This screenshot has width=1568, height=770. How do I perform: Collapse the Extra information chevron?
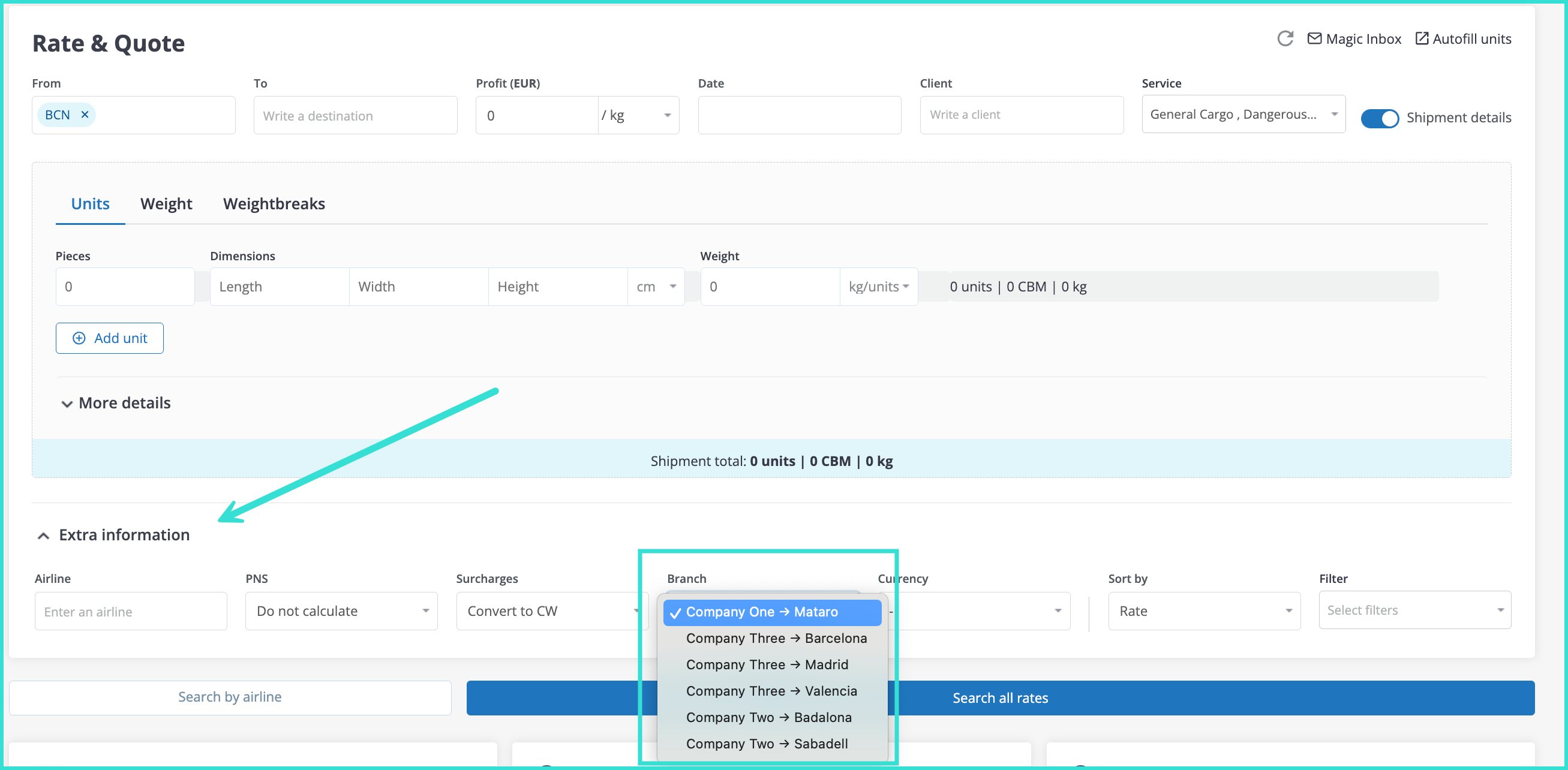43,536
